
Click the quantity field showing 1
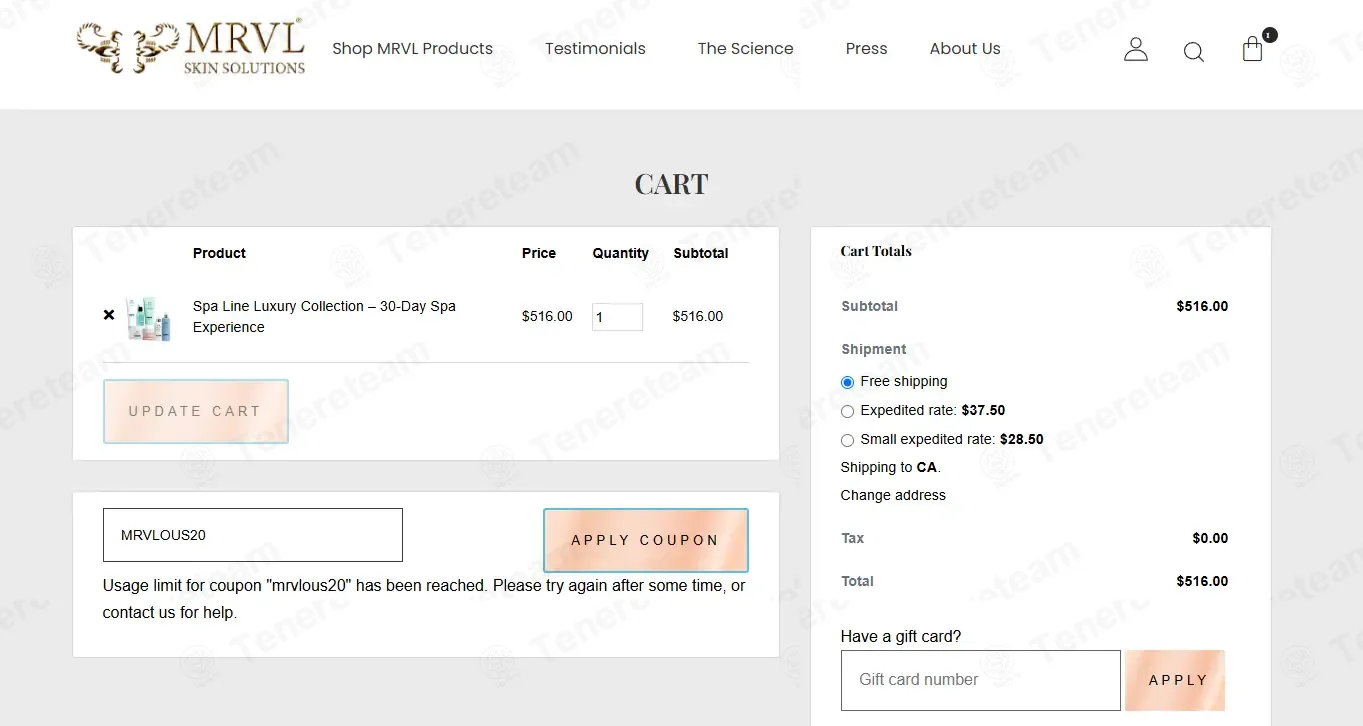pos(617,317)
